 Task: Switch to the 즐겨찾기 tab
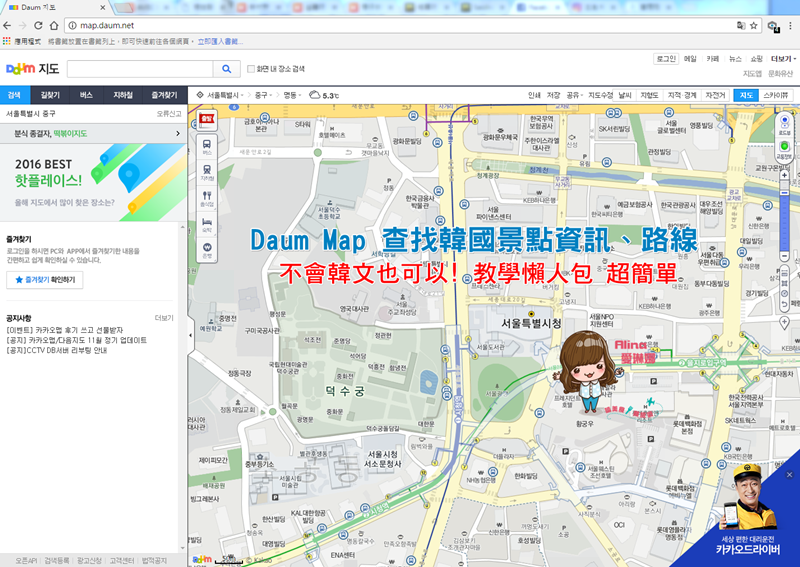164,95
